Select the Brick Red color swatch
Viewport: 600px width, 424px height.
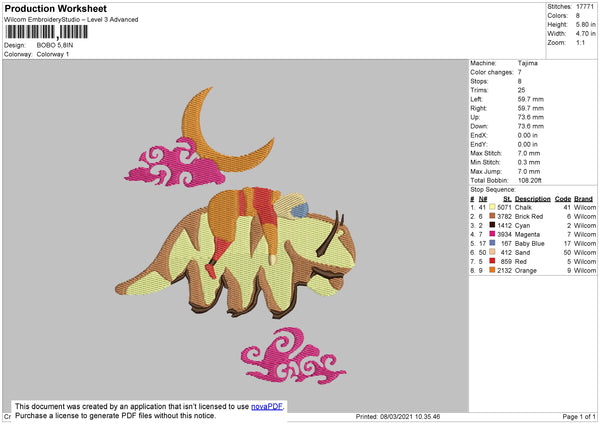492,216
